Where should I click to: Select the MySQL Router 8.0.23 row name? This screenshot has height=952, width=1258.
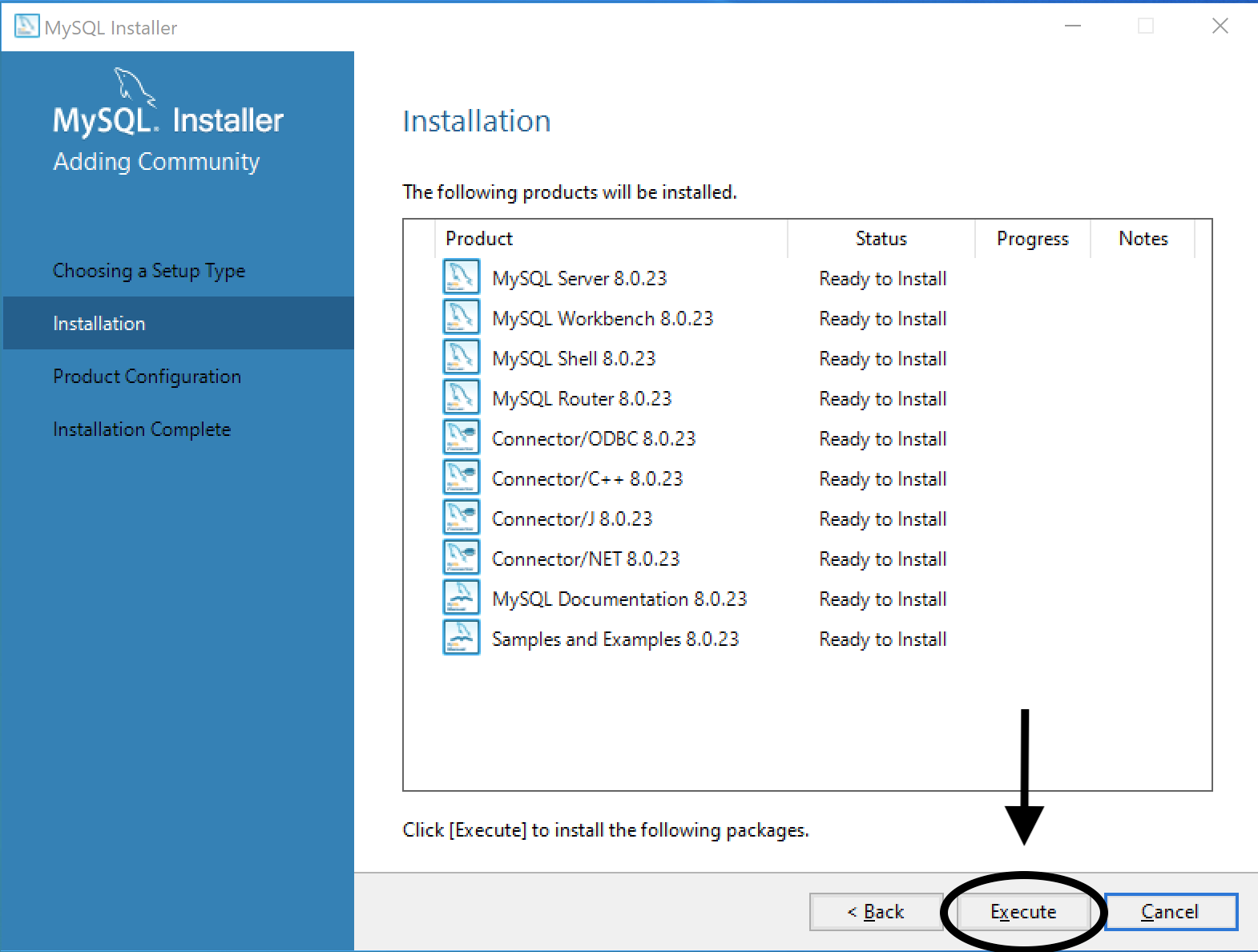click(582, 398)
